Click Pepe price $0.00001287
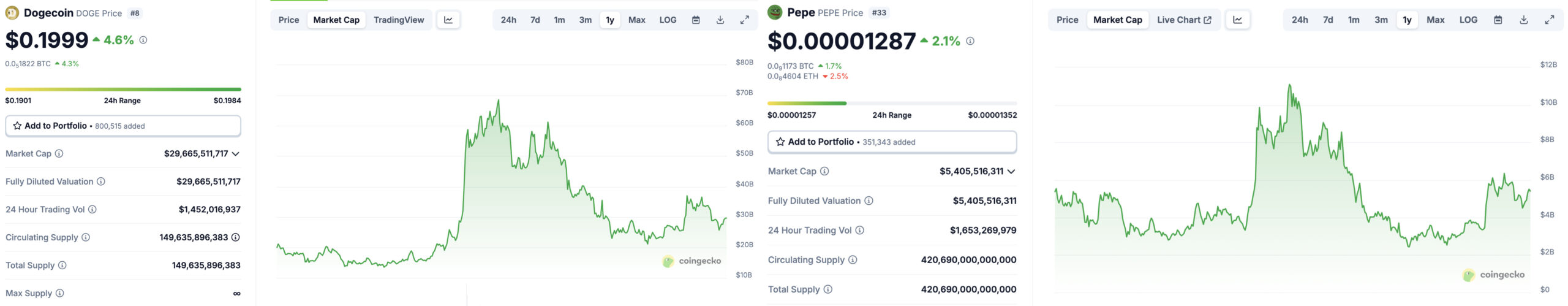The width and height of the screenshot is (1568, 306). [x=842, y=41]
